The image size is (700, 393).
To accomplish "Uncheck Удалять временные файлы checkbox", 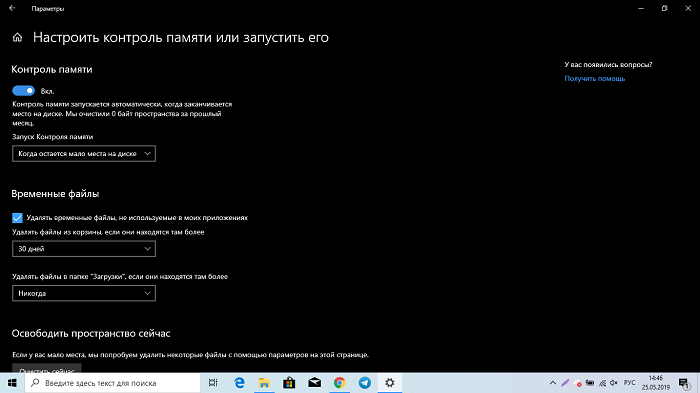I will click(17, 217).
